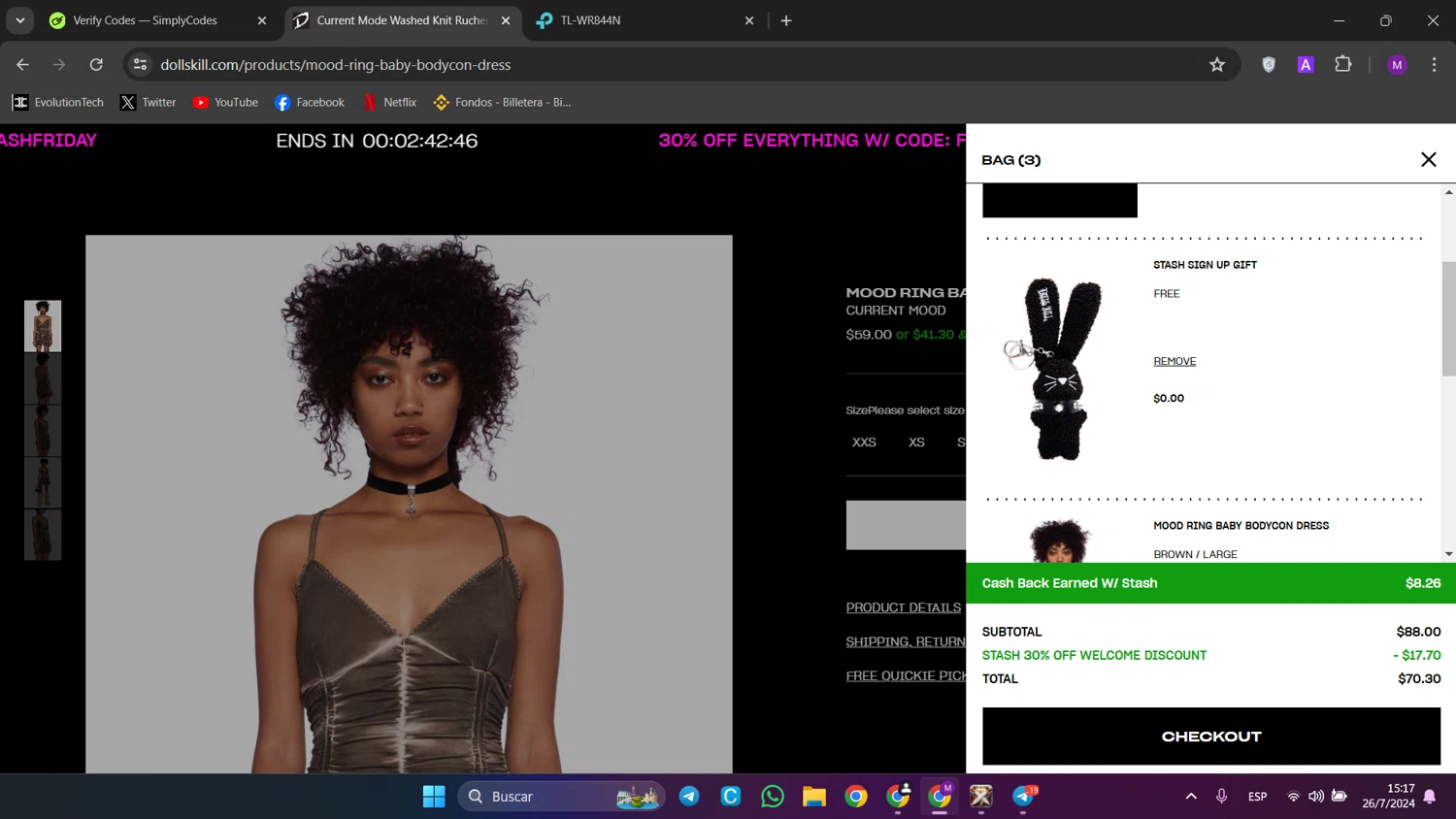Open microphone tray icon
The width and height of the screenshot is (1456, 819).
1221,797
